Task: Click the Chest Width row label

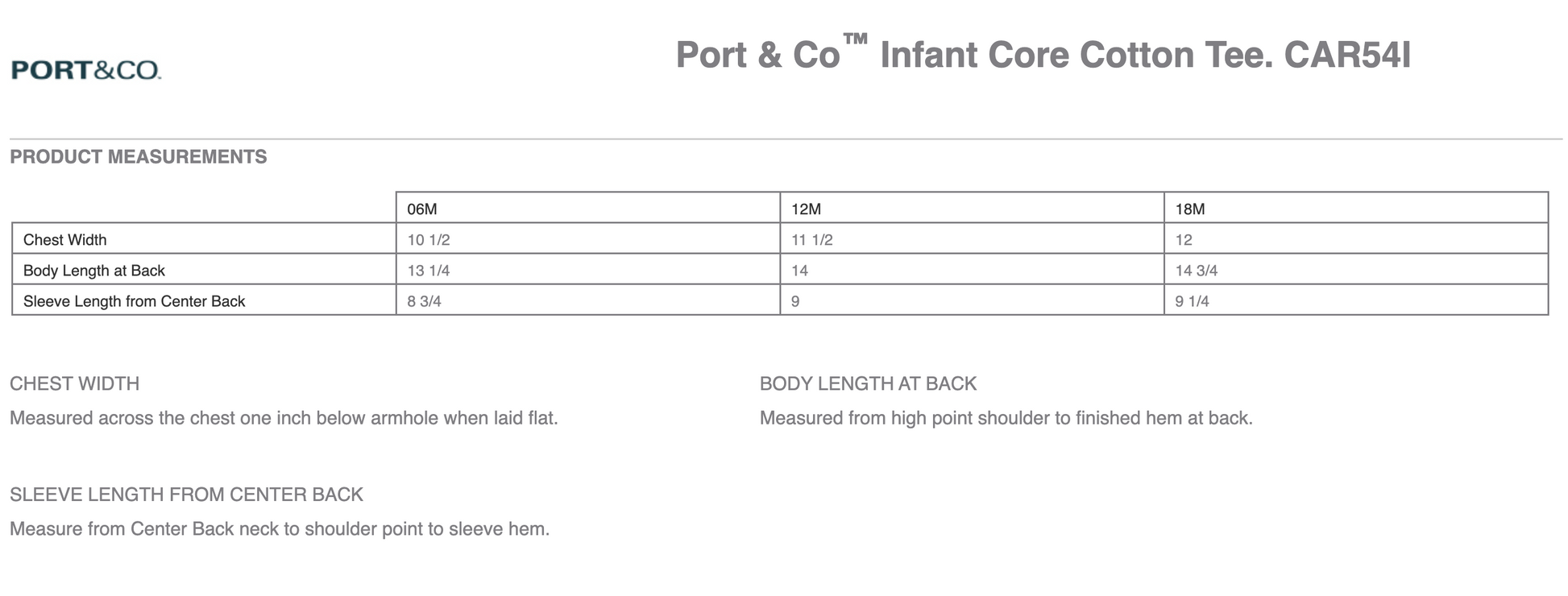Action: 65,240
